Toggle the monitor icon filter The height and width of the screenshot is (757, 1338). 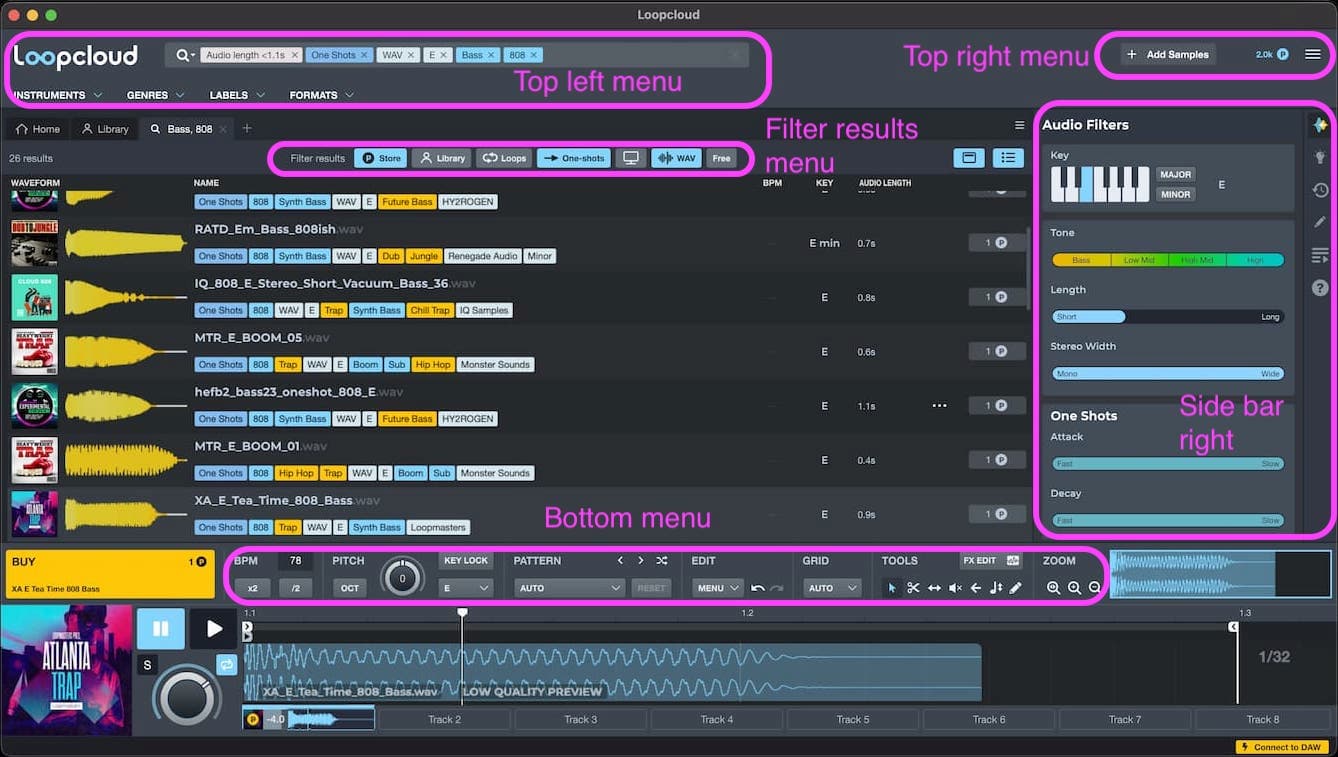tap(631, 158)
